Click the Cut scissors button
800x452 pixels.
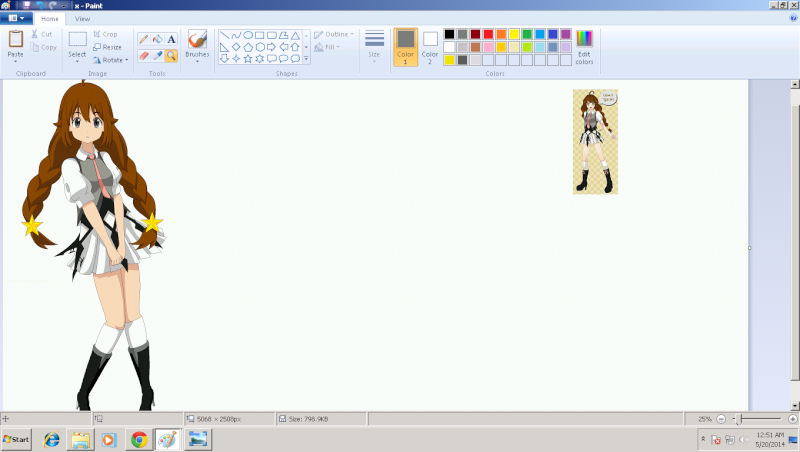click(41, 34)
